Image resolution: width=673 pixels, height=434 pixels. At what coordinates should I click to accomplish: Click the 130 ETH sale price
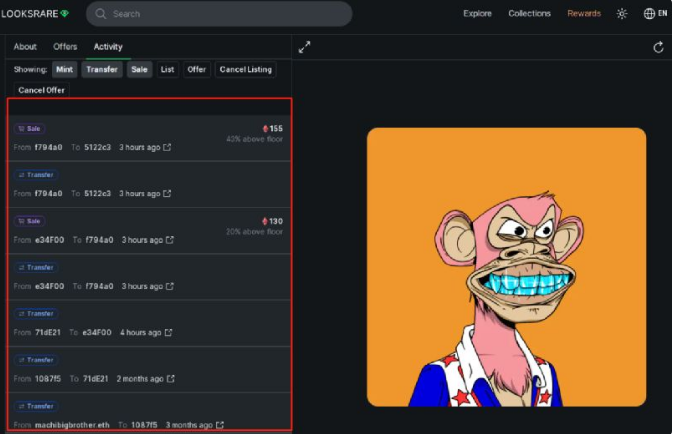(273, 221)
